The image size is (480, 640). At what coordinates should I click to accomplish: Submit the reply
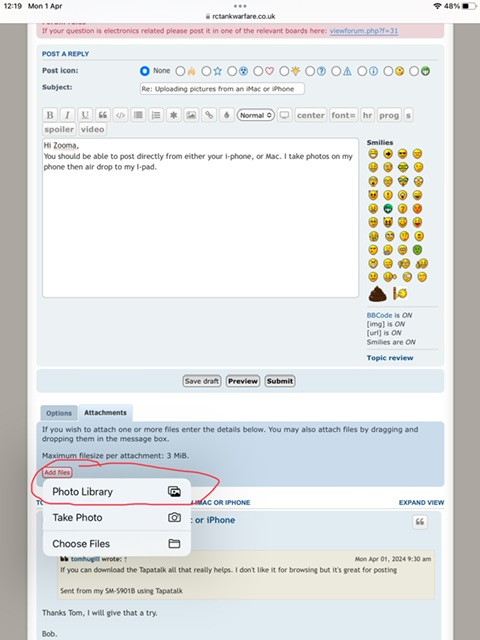(280, 381)
